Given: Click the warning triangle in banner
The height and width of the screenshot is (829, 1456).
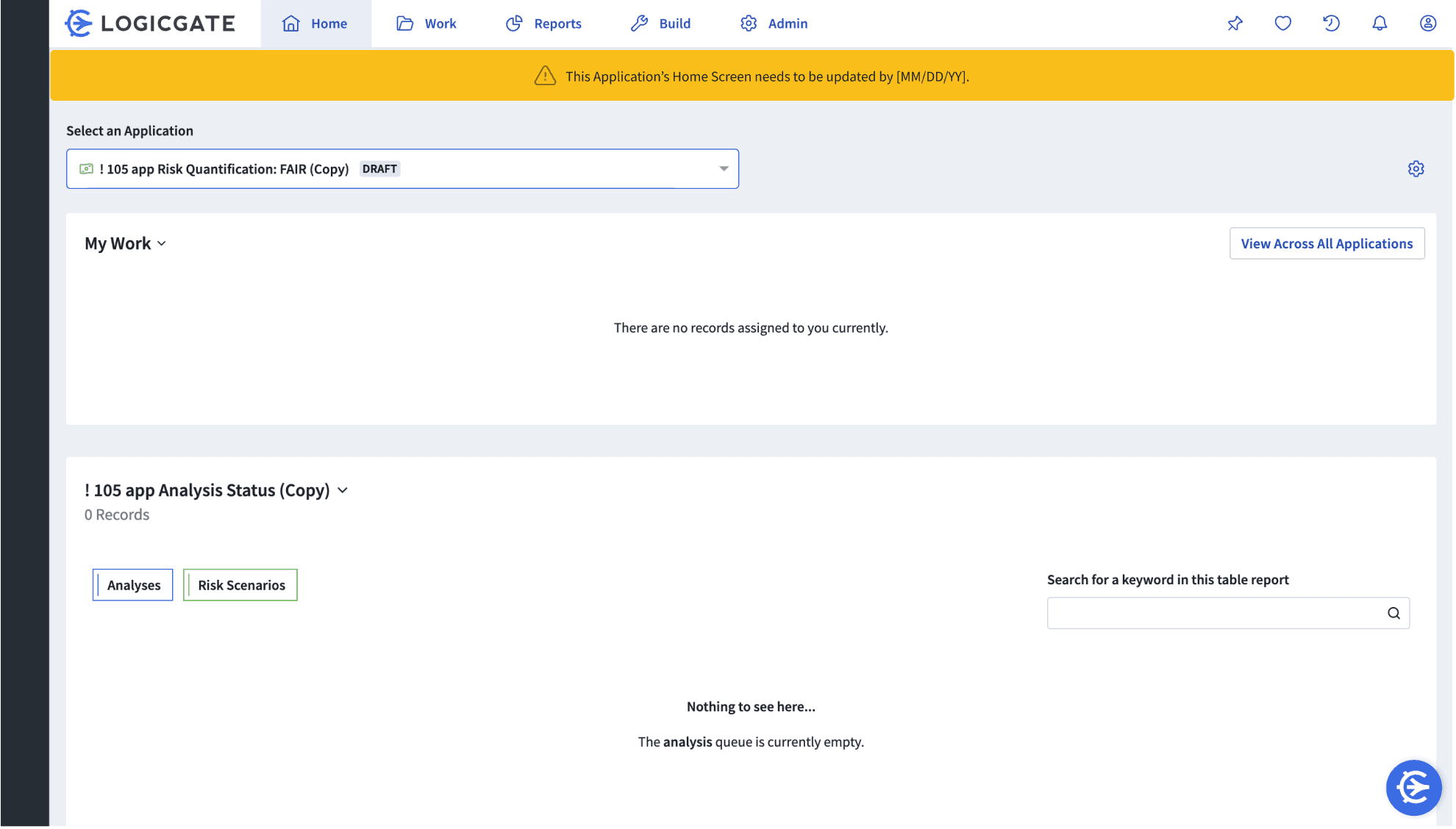Looking at the screenshot, I should pyautogui.click(x=545, y=76).
